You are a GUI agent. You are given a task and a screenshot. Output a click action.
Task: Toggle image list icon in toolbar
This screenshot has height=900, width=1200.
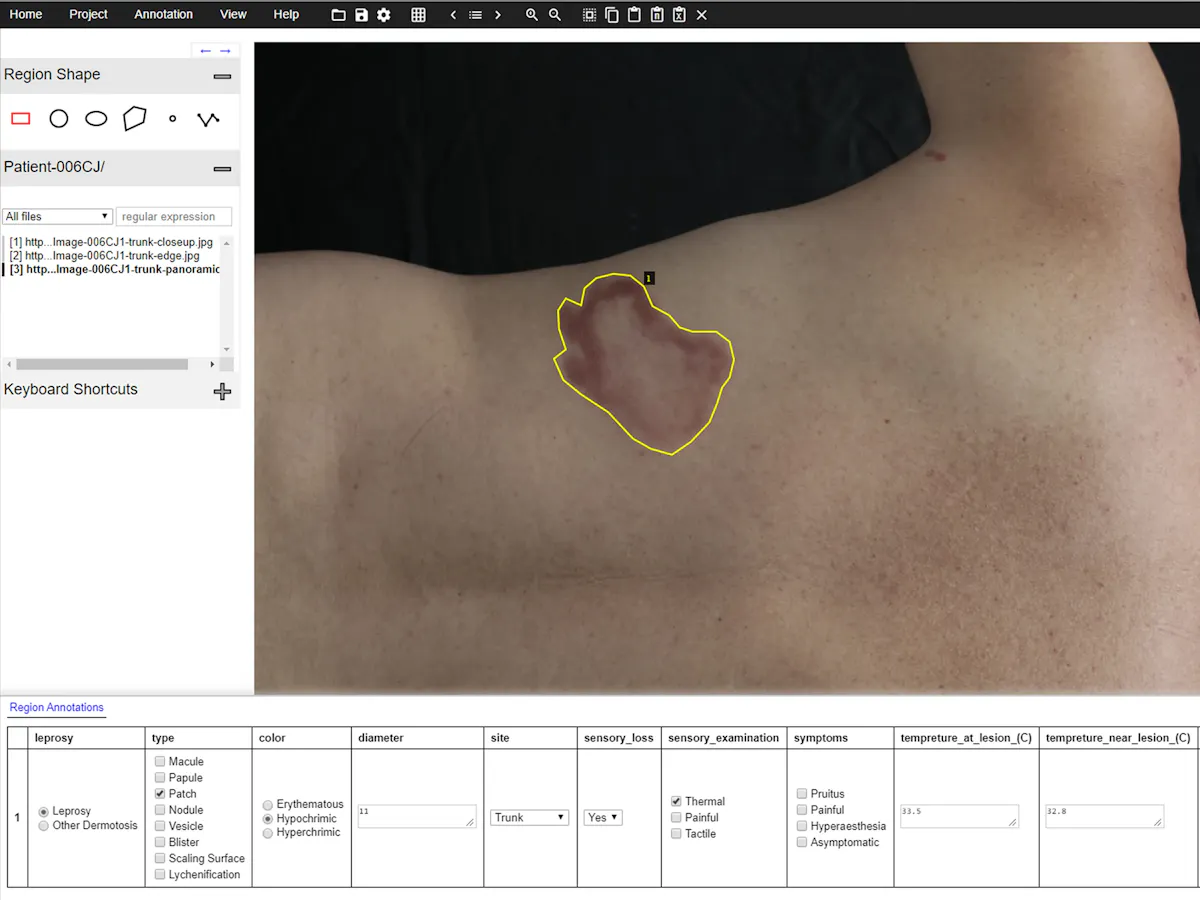tap(476, 15)
